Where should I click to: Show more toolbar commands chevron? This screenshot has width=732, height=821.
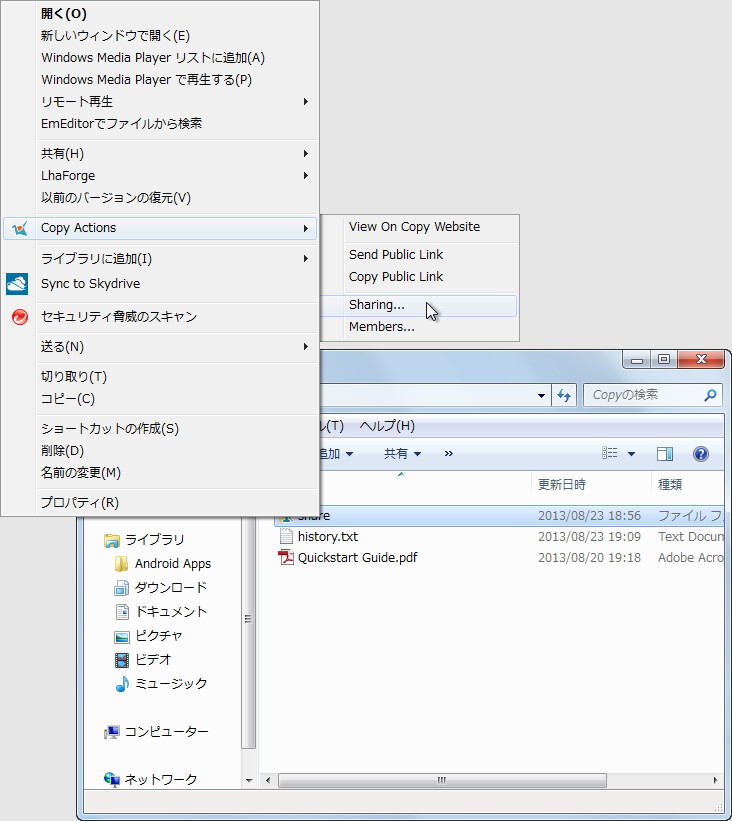tap(449, 453)
